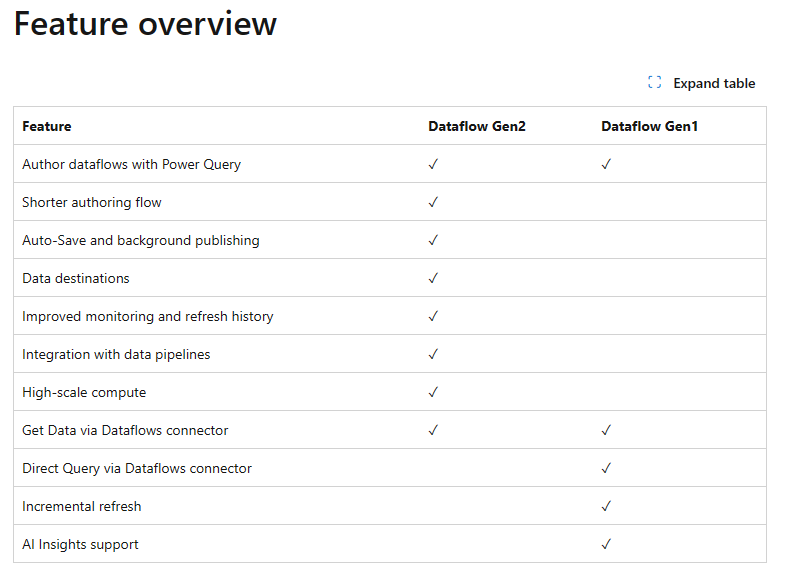
Task: Click Gen1 checkmark for Get Data row
Action: (x=606, y=430)
